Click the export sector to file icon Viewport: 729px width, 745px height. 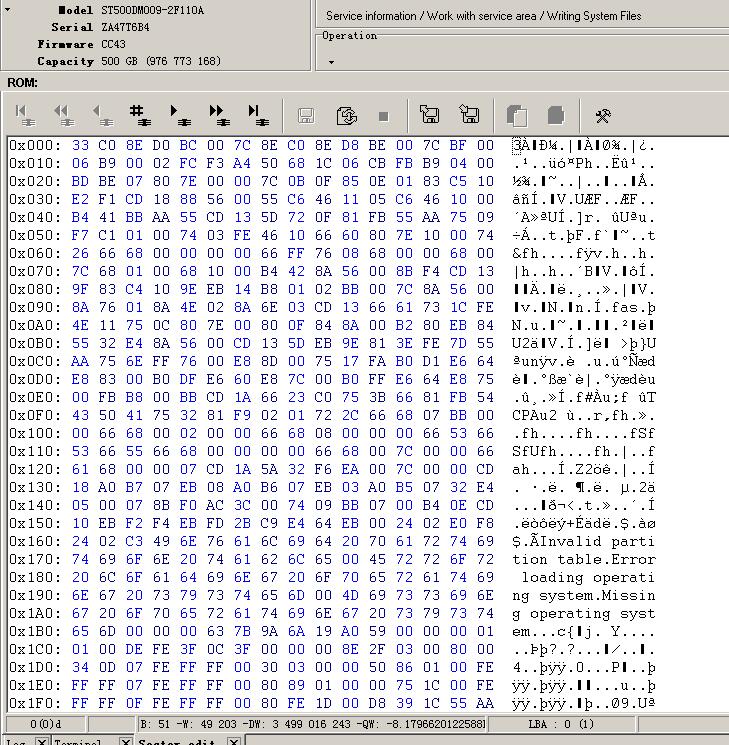430,115
